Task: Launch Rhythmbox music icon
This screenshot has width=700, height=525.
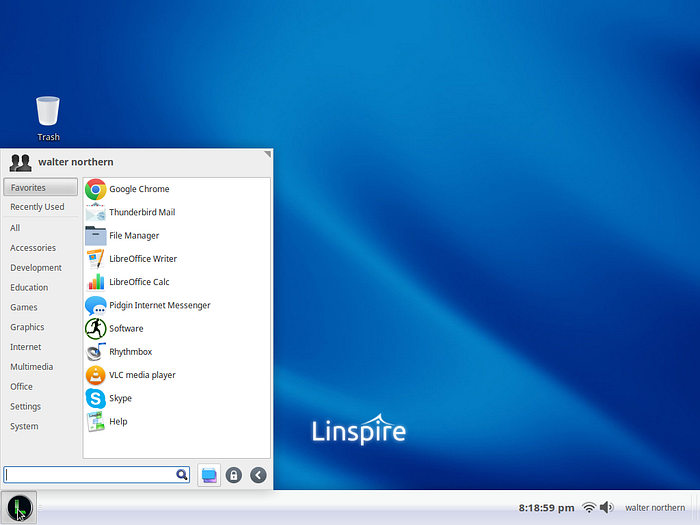Action: coord(96,352)
